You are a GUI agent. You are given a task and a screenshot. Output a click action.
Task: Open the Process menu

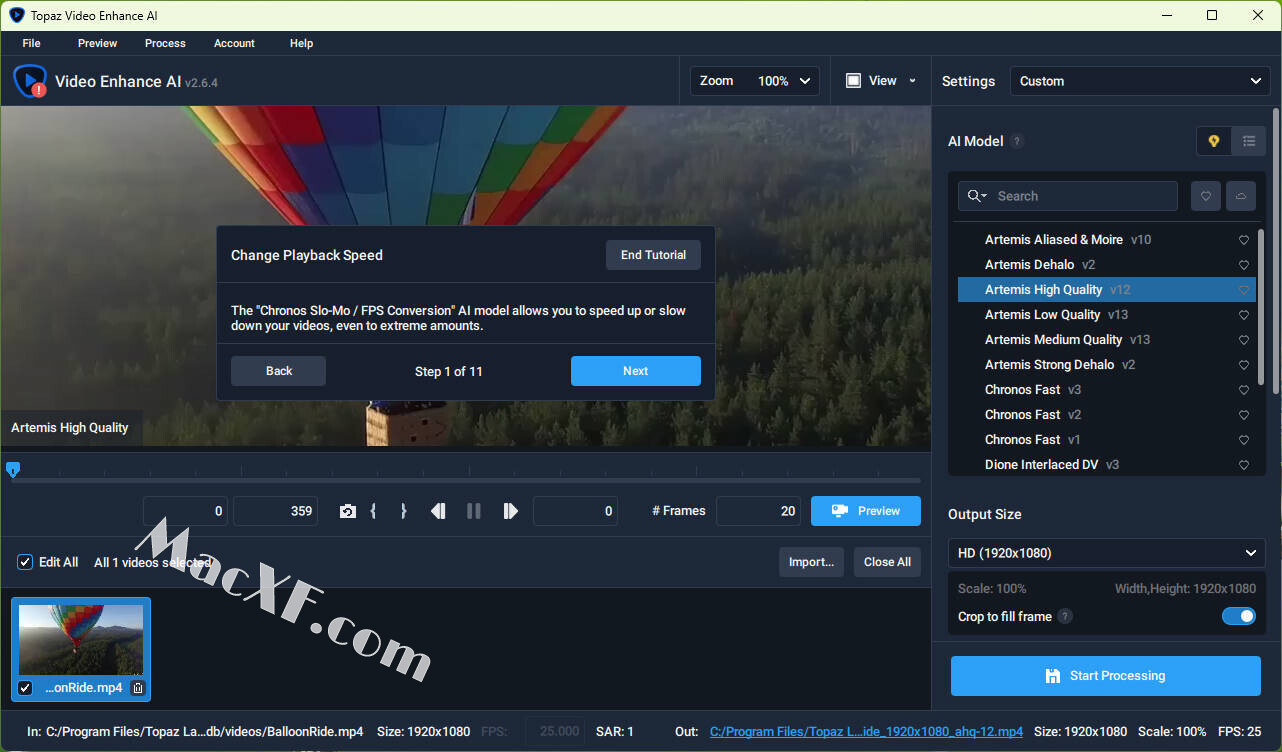(x=165, y=43)
